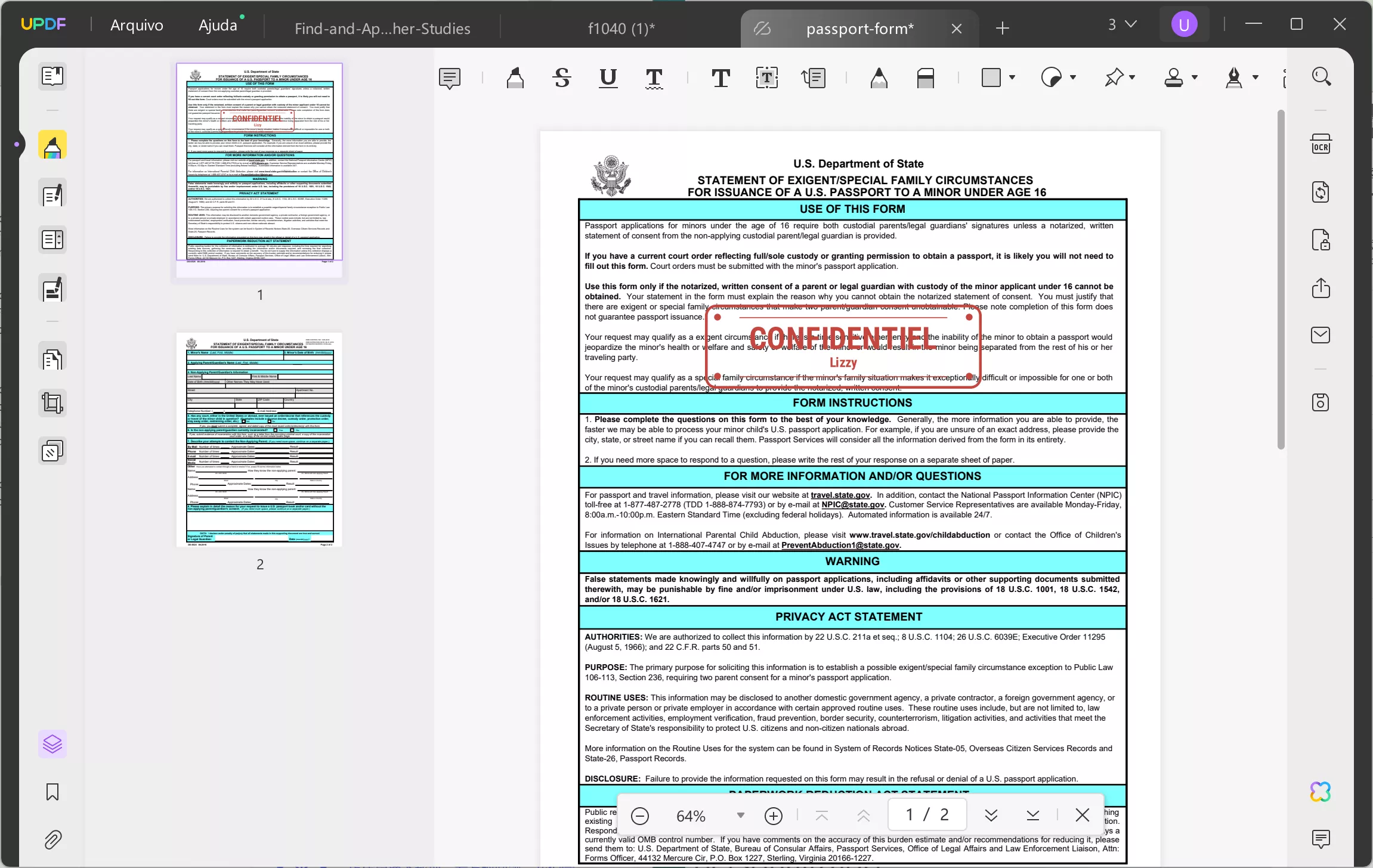Select the Eraser tool

(924, 78)
